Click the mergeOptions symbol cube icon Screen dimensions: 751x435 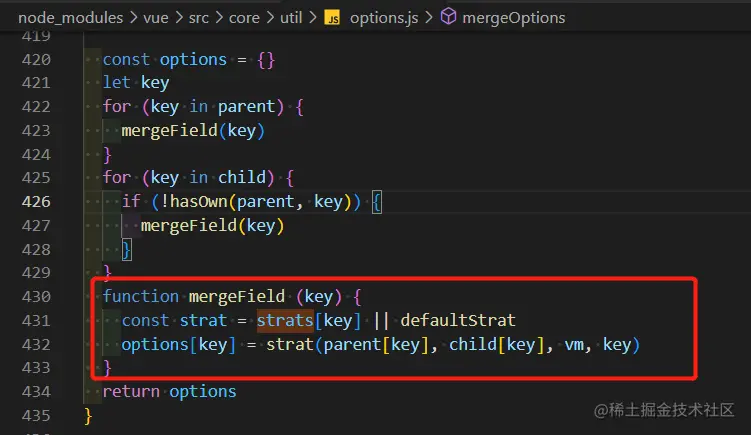coord(449,17)
